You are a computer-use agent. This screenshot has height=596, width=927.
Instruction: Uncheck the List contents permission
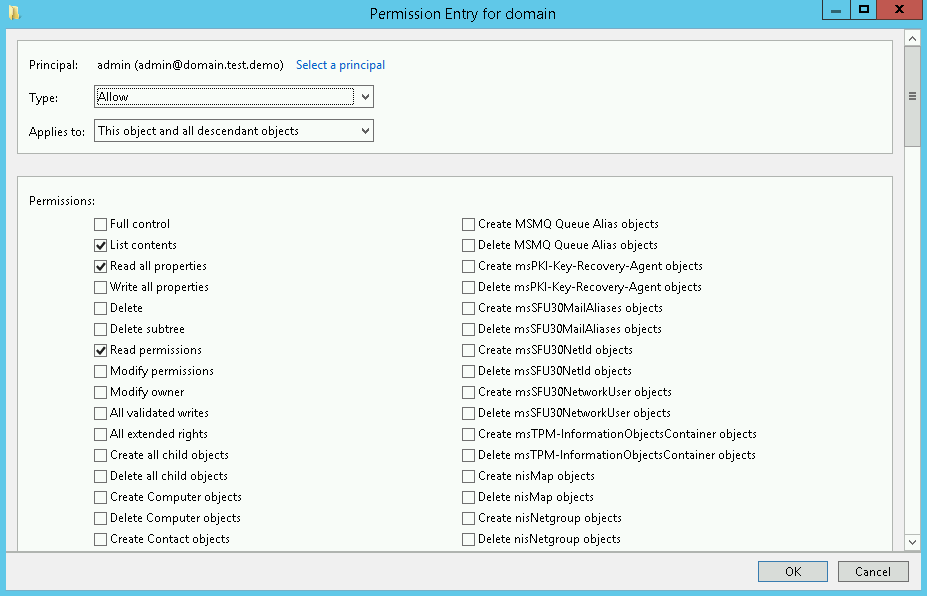(x=101, y=245)
